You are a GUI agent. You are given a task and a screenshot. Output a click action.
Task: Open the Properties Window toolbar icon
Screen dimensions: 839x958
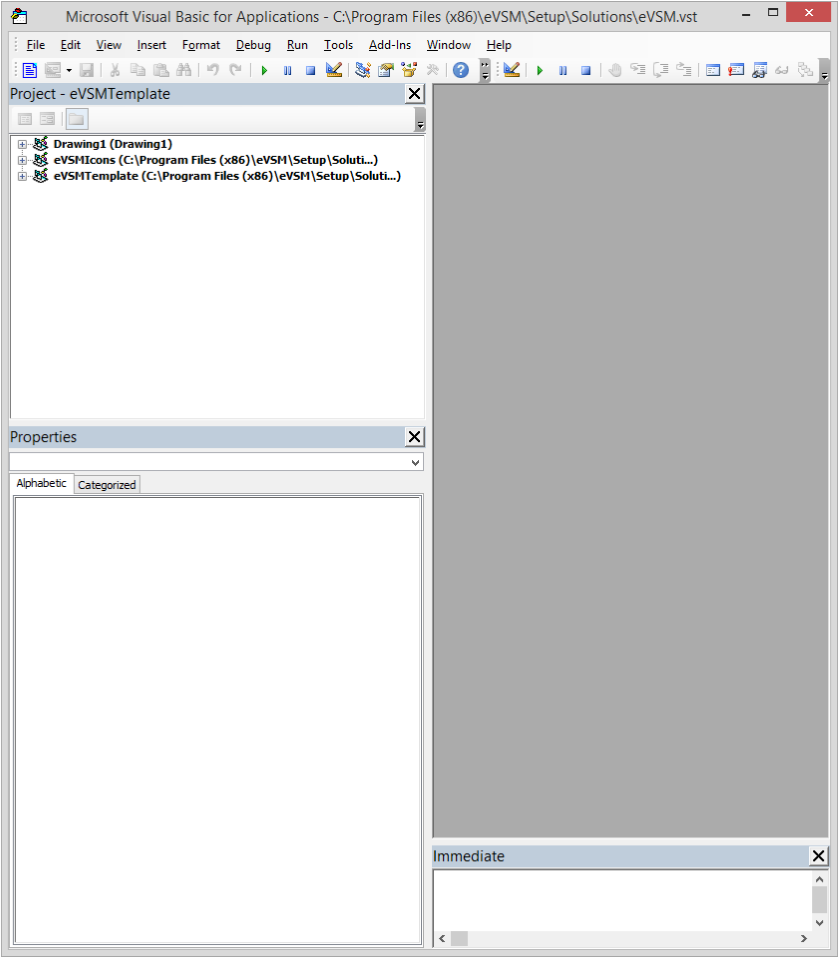[386, 70]
